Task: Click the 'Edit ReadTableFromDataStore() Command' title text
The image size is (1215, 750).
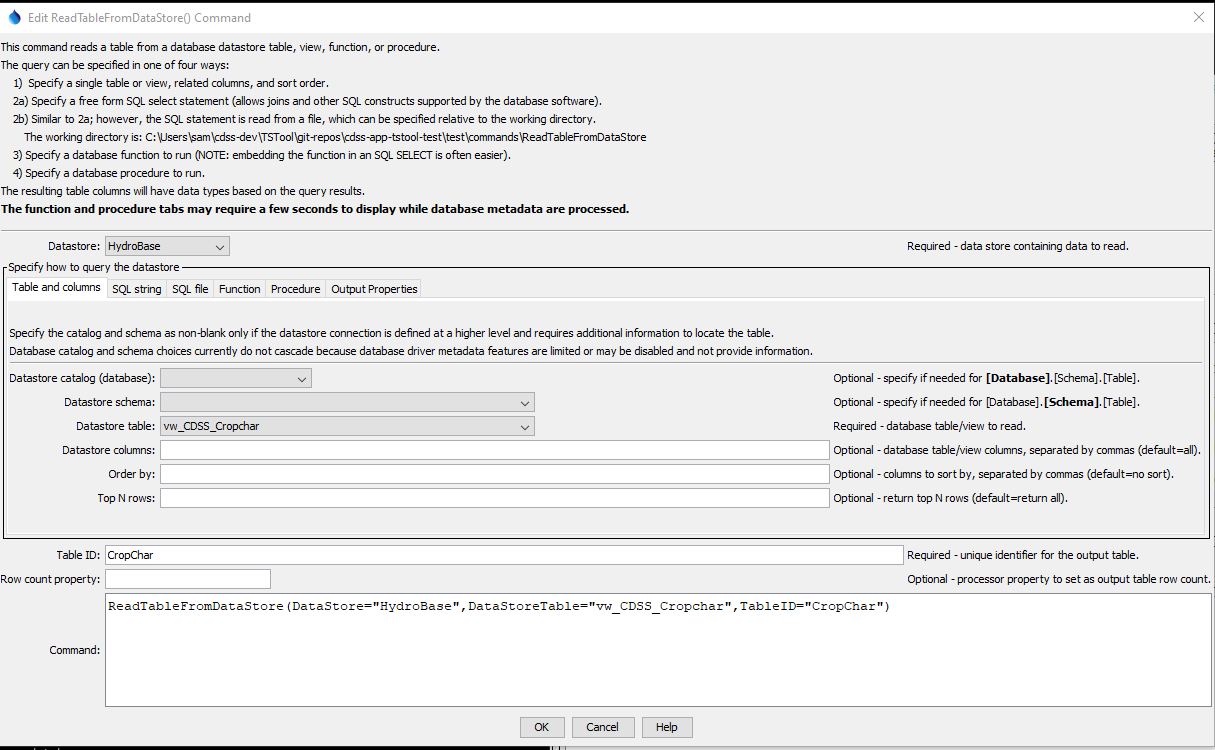Action: click(140, 17)
